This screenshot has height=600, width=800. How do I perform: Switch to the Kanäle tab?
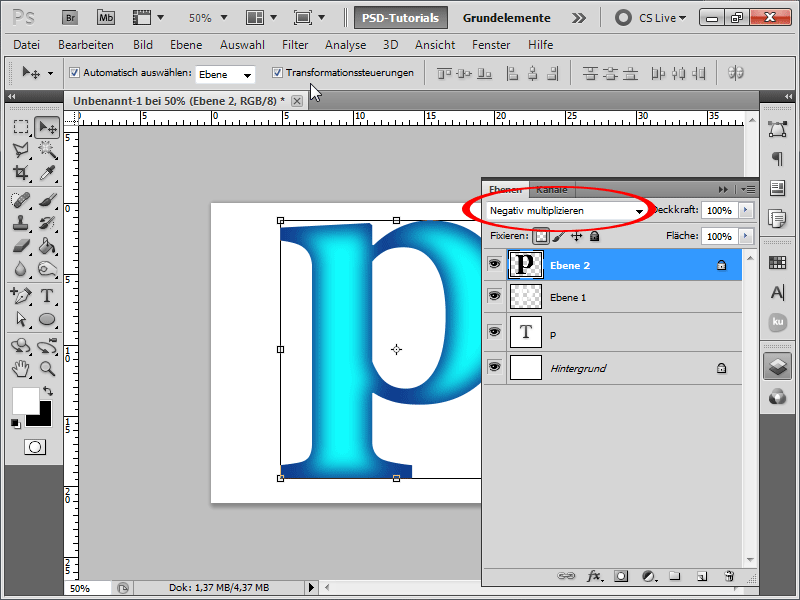pyautogui.click(x=552, y=189)
